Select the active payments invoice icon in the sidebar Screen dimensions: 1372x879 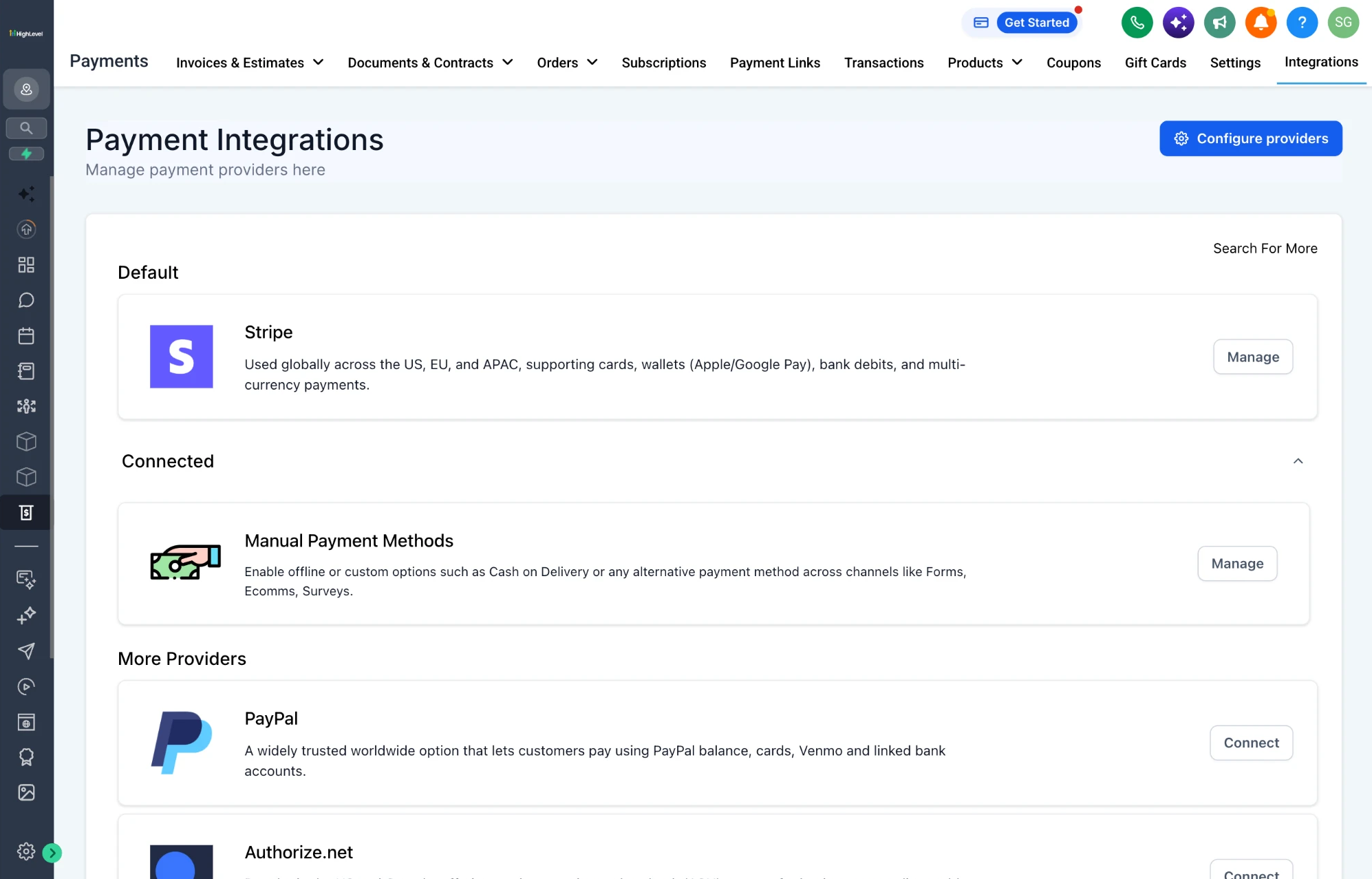click(x=26, y=513)
